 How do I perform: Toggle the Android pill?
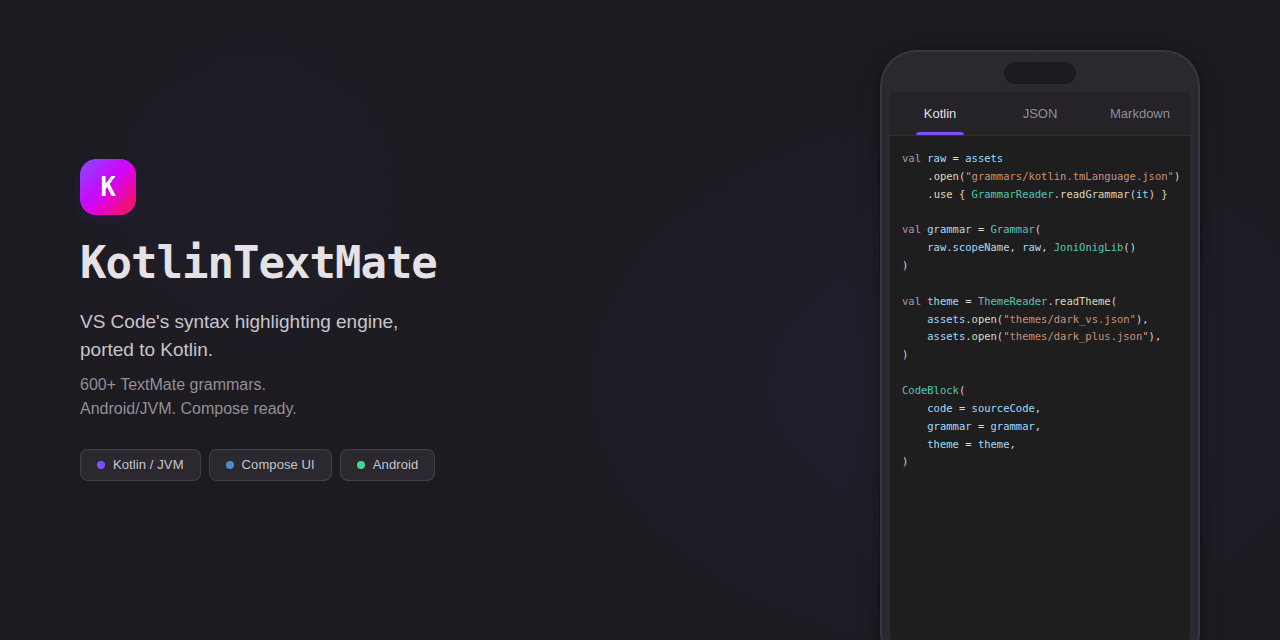pyautogui.click(x=387, y=464)
